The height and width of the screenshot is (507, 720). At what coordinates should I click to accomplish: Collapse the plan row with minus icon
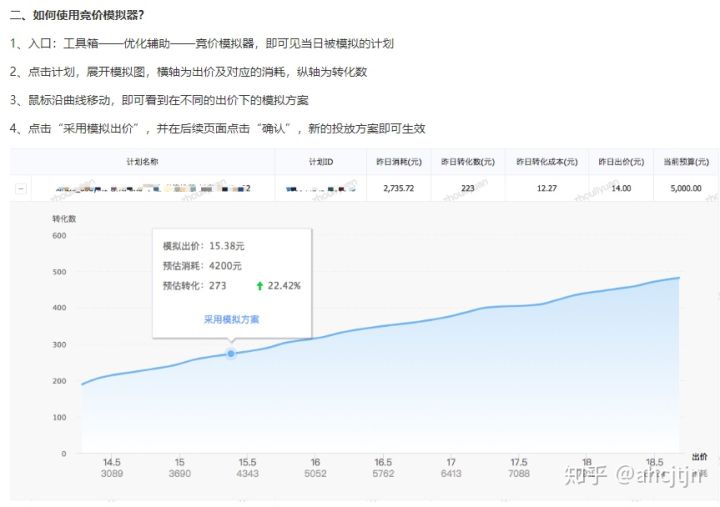(x=21, y=188)
